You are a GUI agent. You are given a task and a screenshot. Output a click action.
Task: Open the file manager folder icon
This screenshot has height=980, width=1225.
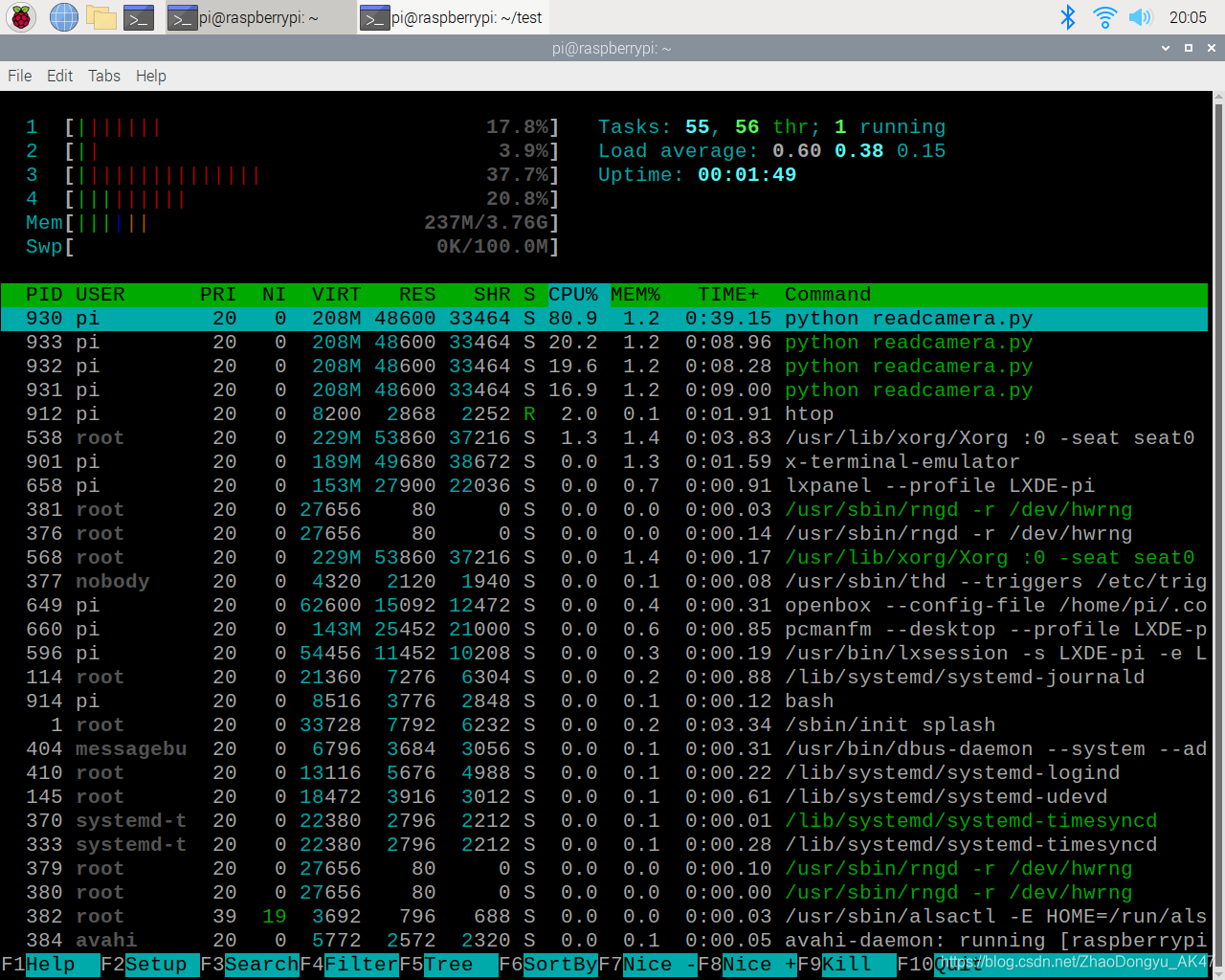(101, 17)
